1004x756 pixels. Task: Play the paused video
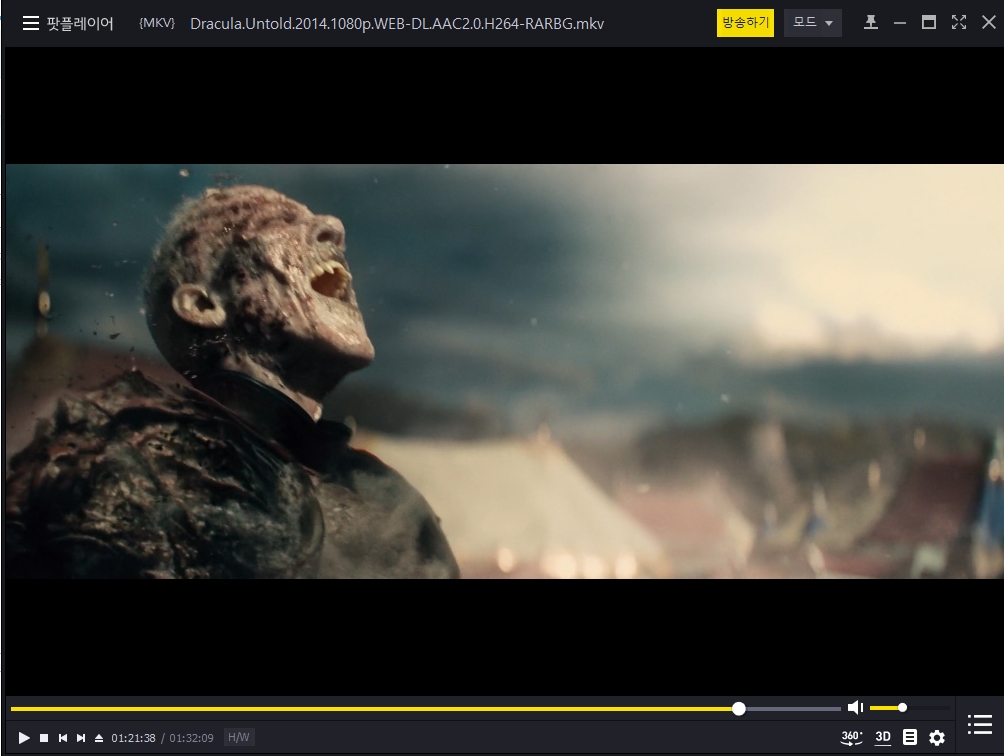pyautogui.click(x=24, y=738)
